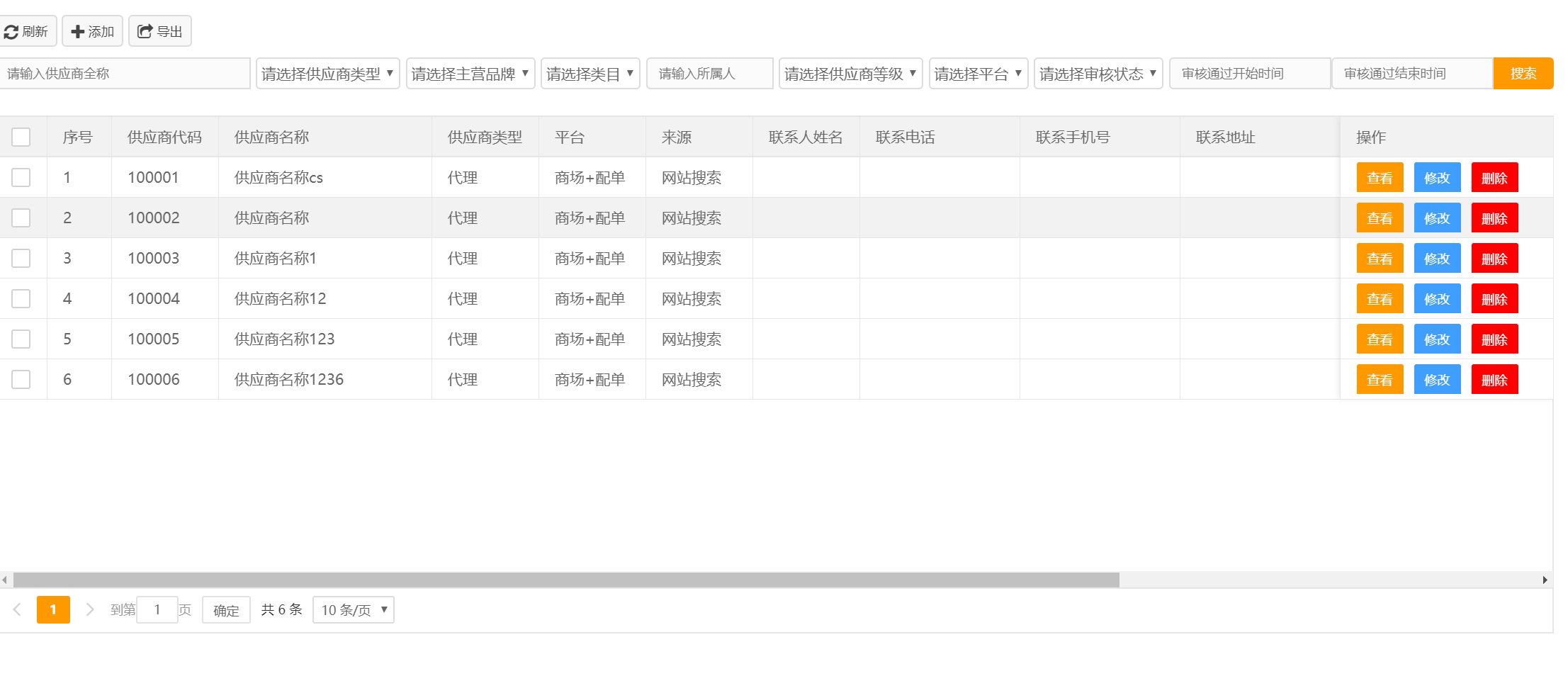This screenshot has width=1568, height=693.
Task: Click the 供应商名称 column header
Action: tap(271, 136)
